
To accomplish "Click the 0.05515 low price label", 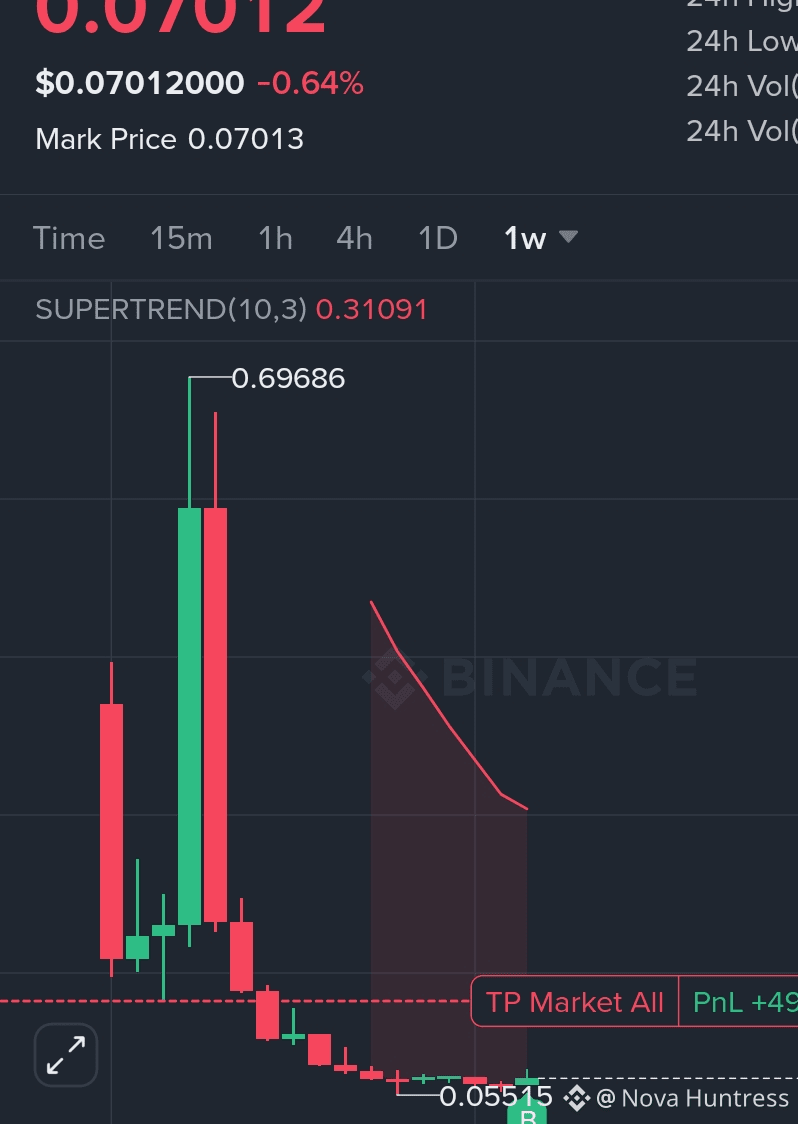I will [x=495, y=1097].
